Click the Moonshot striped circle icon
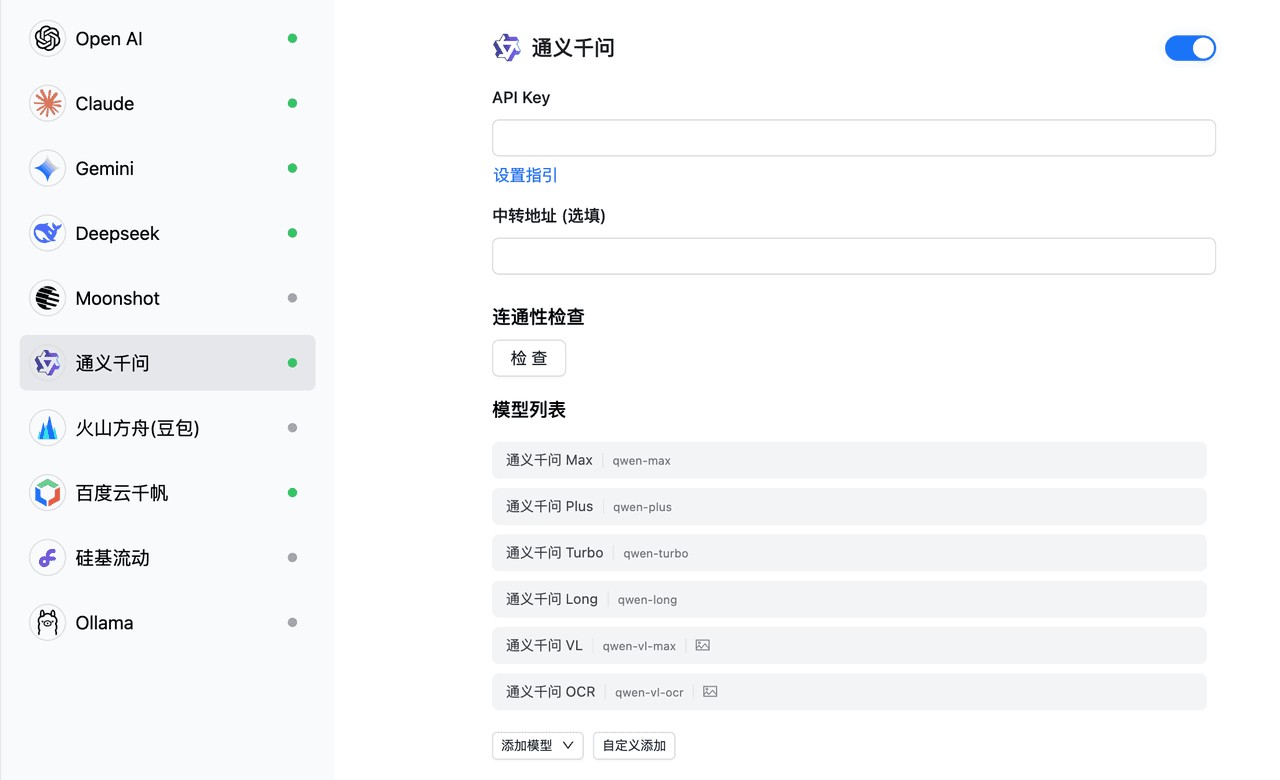The width and height of the screenshot is (1280, 780). tap(47, 298)
